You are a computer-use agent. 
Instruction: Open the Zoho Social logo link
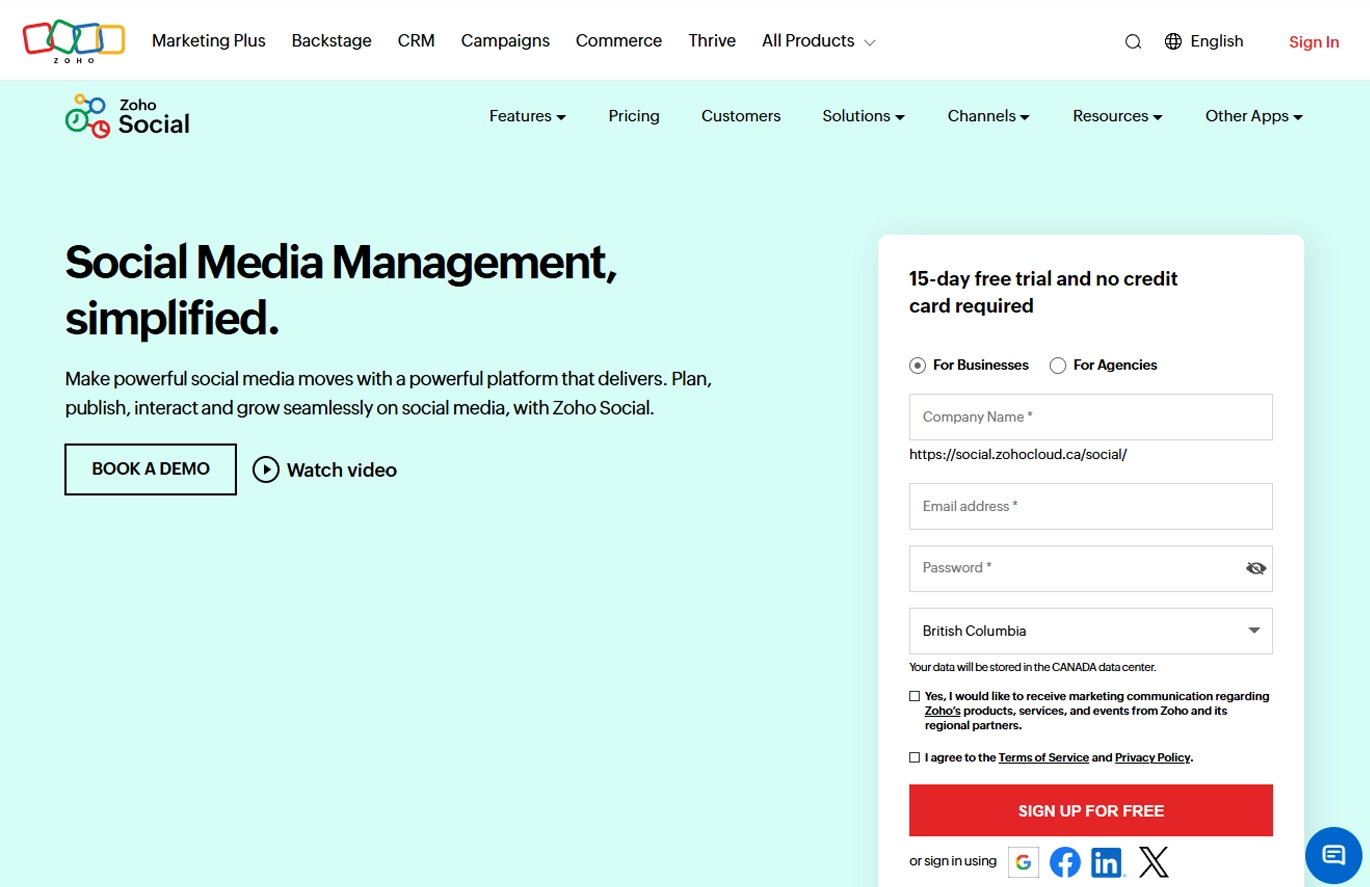point(127,116)
